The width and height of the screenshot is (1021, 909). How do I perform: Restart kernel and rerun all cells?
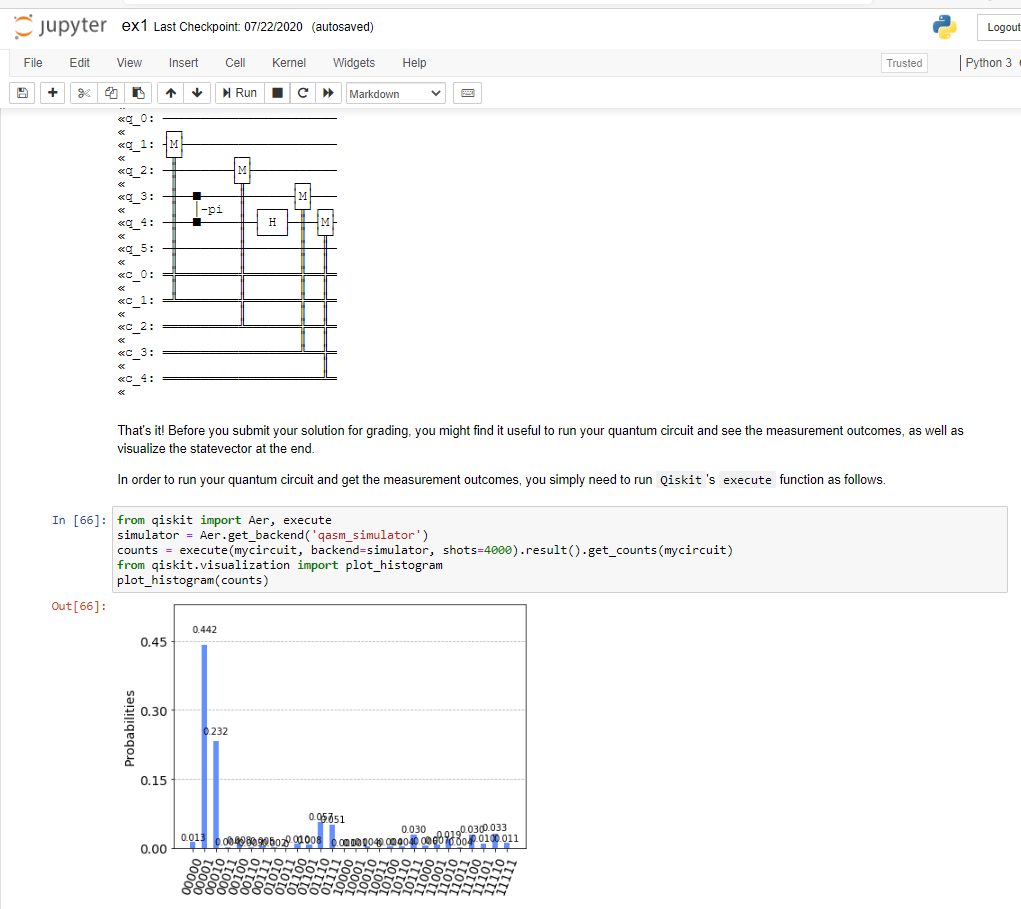(326, 93)
